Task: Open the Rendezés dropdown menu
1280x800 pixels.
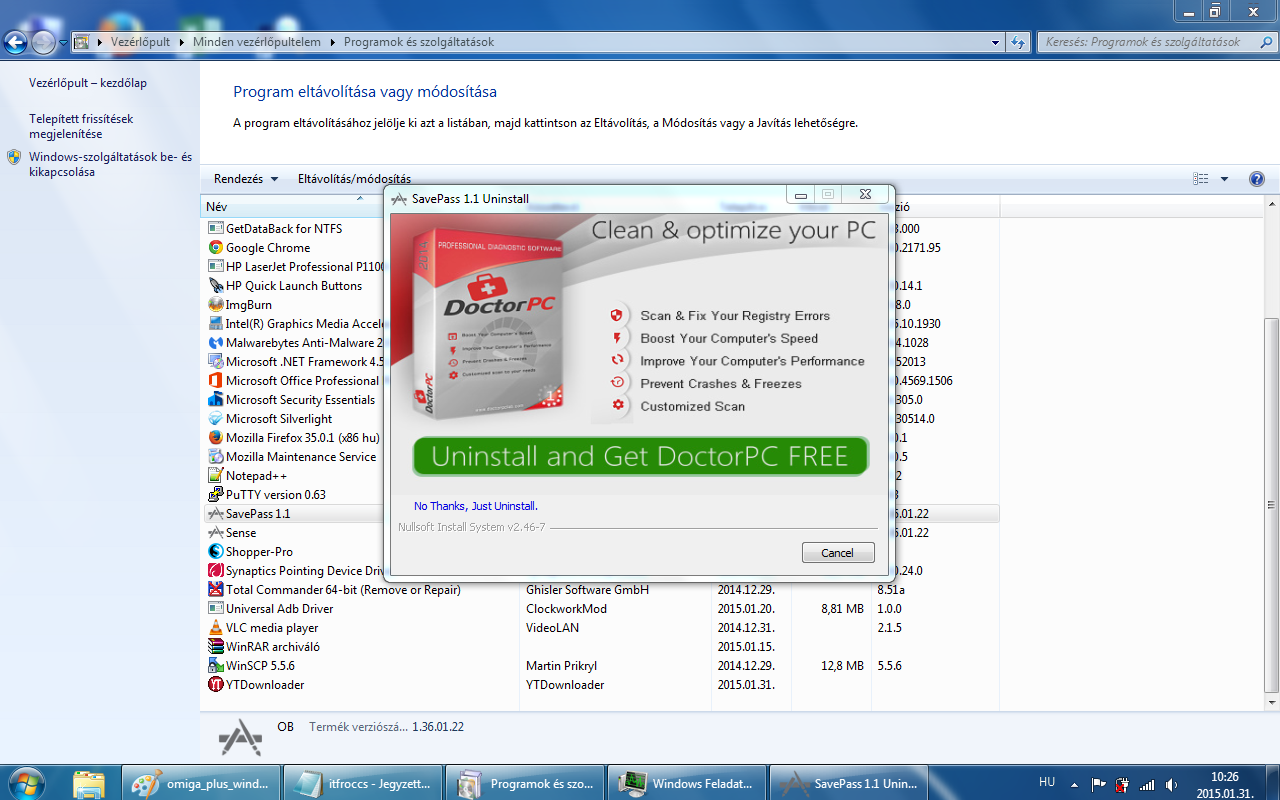Action: coord(246,179)
